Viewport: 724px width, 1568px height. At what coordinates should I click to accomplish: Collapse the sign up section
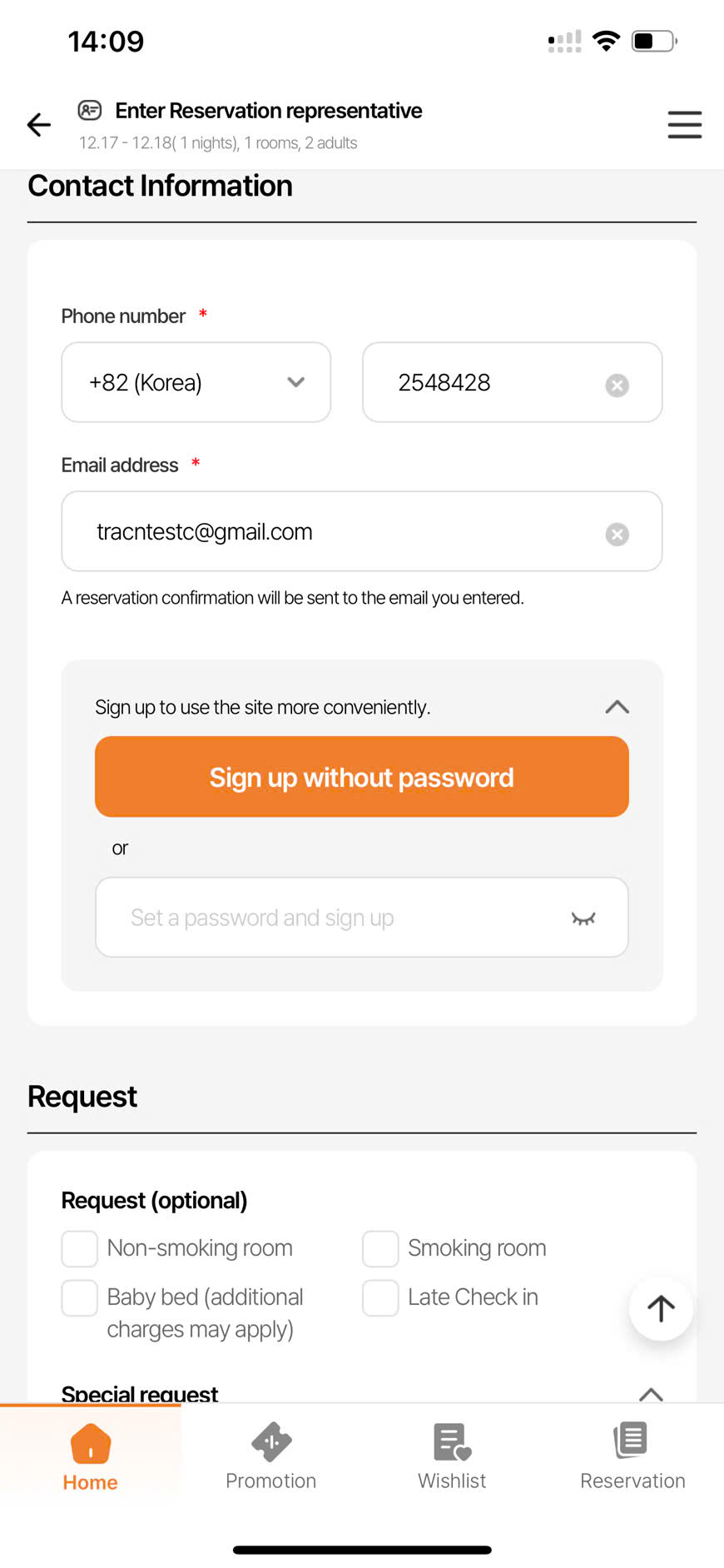tap(617, 707)
